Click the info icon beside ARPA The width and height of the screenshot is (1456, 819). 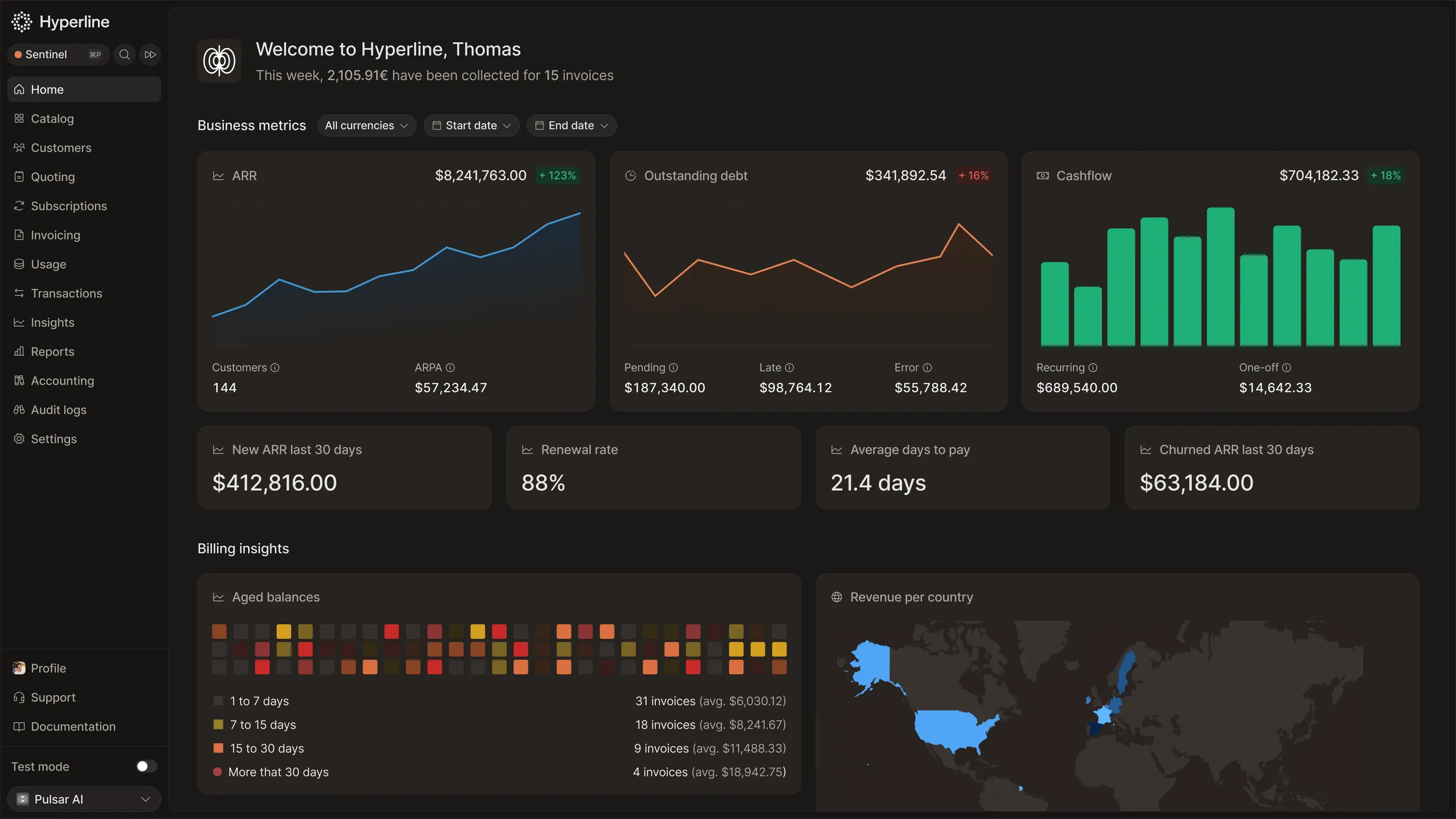pos(450,367)
